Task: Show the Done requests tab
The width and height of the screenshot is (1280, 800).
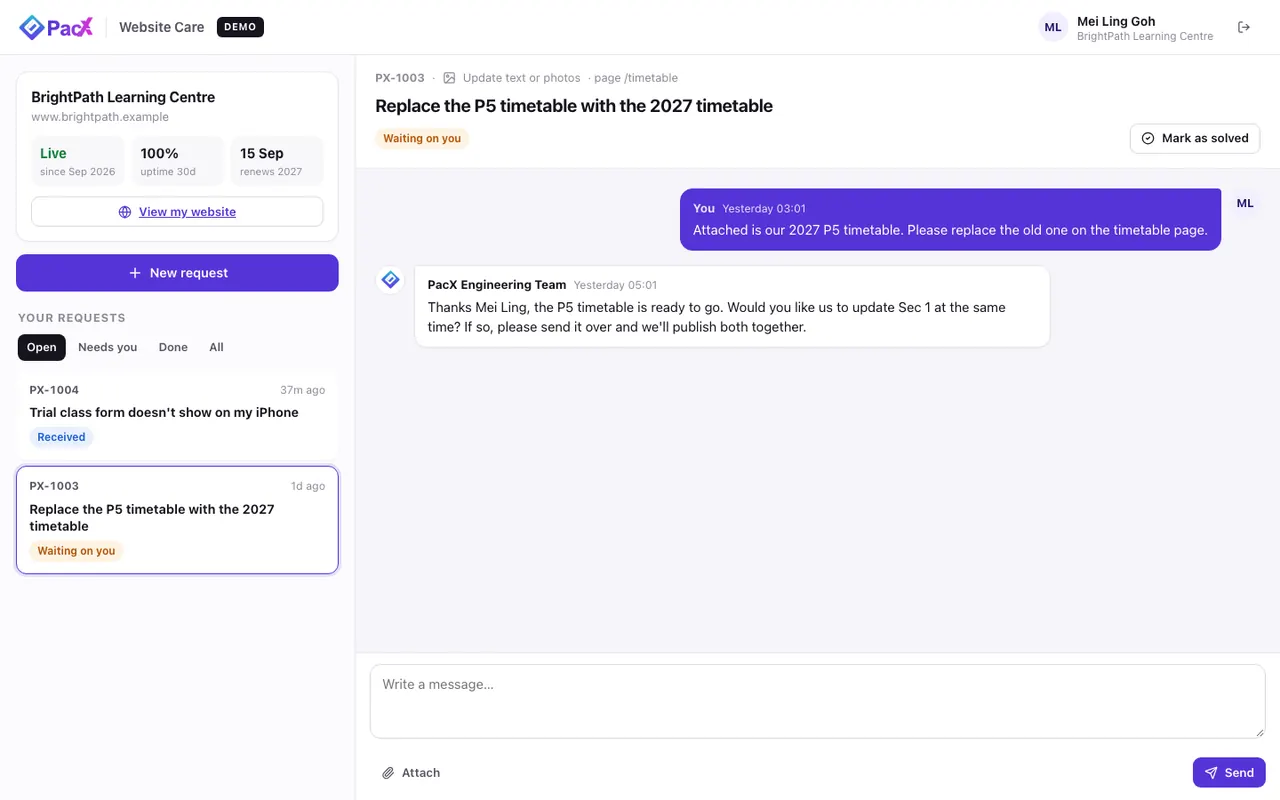Action: tap(173, 347)
